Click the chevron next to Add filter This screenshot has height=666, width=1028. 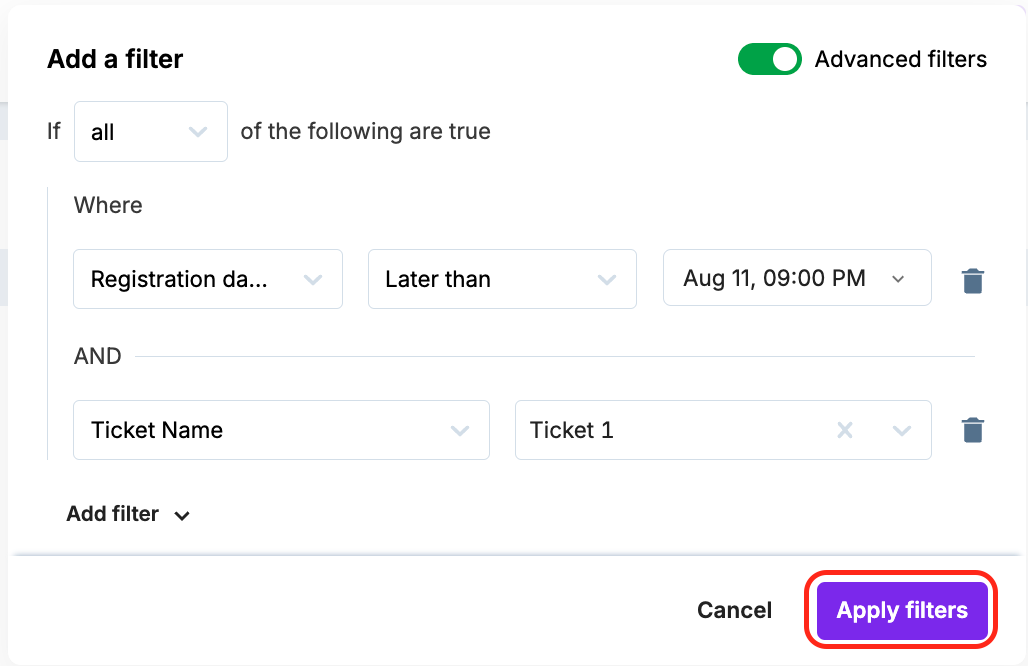(182, 516)
